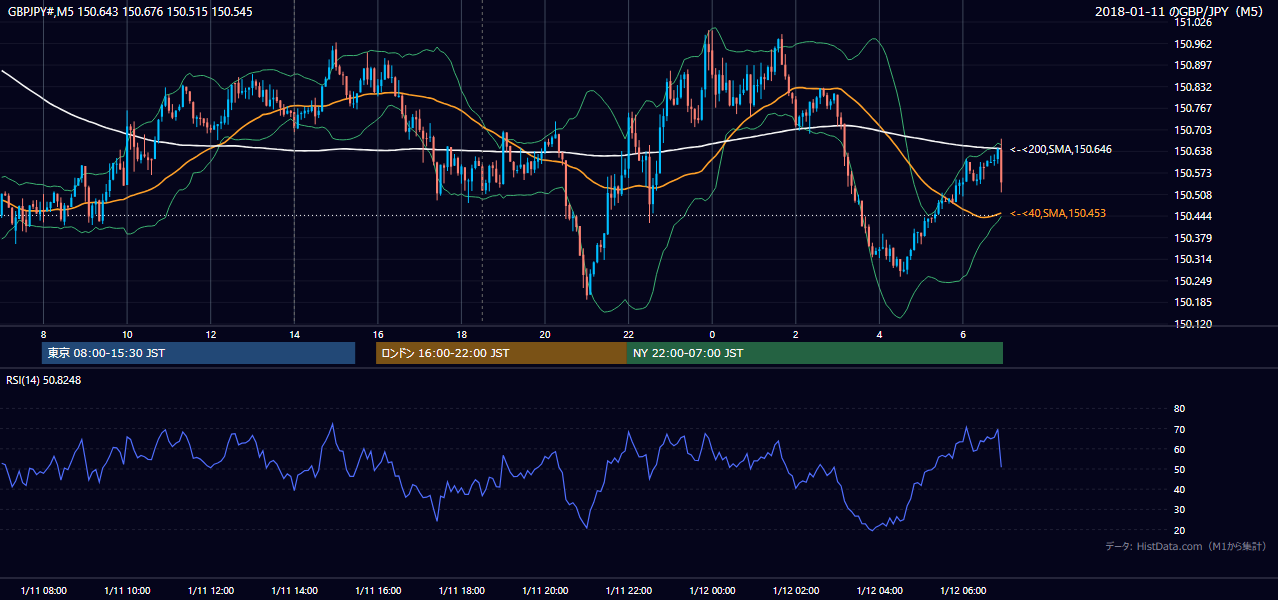
Task: Click the bottom time label 1/11 14:00
Action: pyautogui.click(x=294, y=591)
